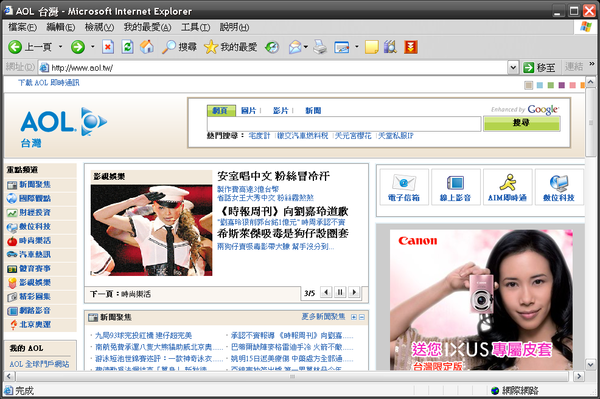Pause the featured story slideshow
The image size is (600, 399).
click(340, 292)
